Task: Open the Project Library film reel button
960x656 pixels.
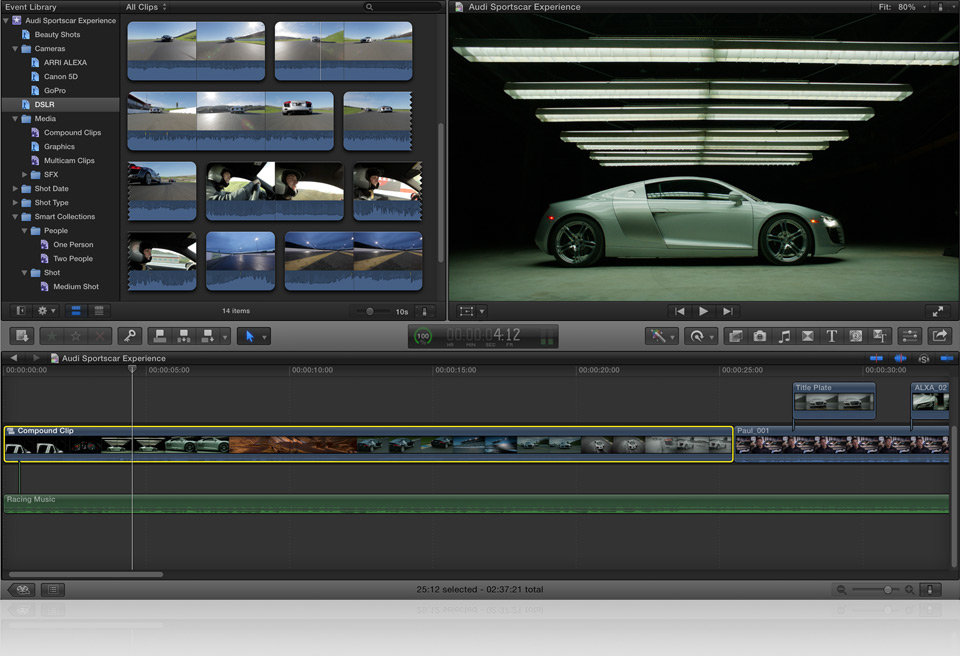Action: point(23,589)
